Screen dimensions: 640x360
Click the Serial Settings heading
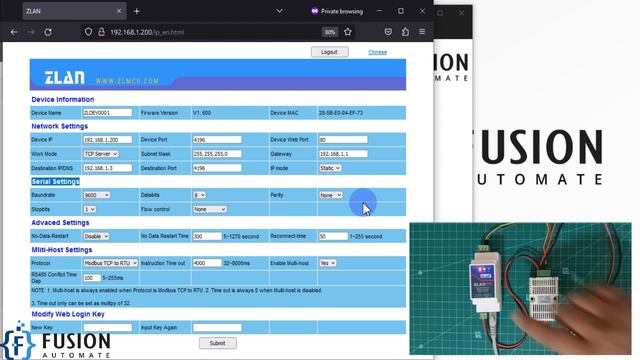pyautogui.click(x=56, y=181)
